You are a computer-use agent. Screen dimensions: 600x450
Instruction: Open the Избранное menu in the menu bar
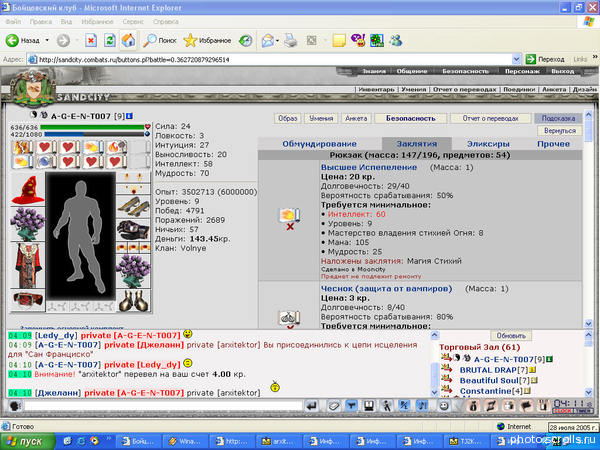(97, 22)
